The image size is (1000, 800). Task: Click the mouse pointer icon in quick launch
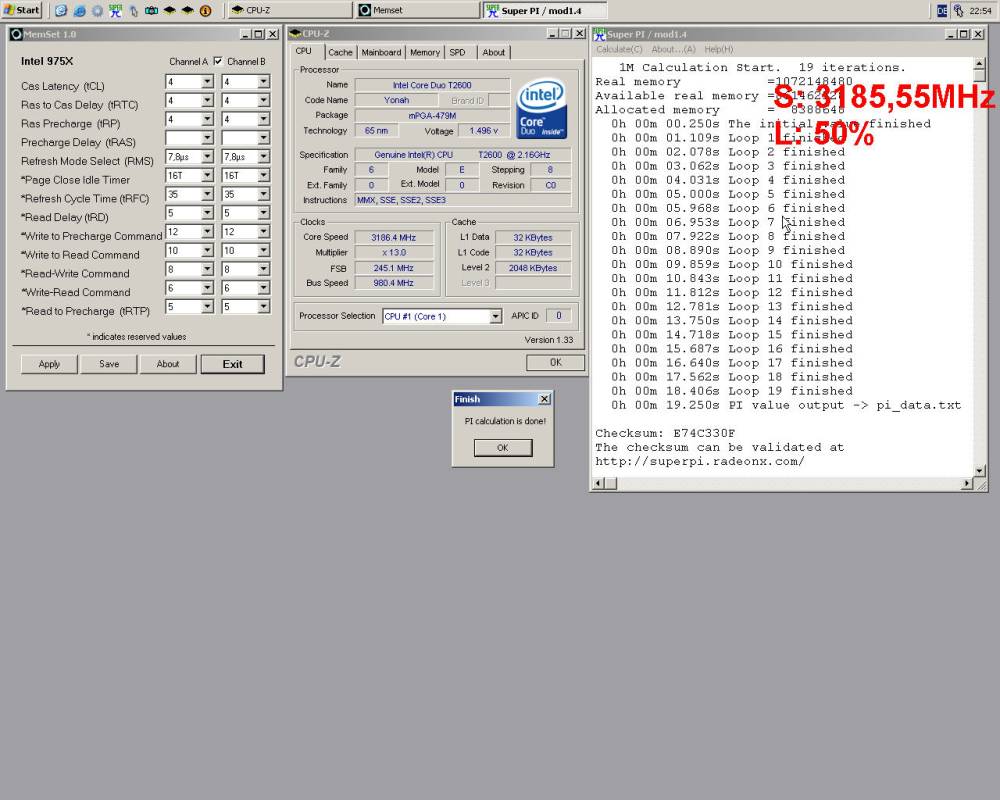(133, 11)
